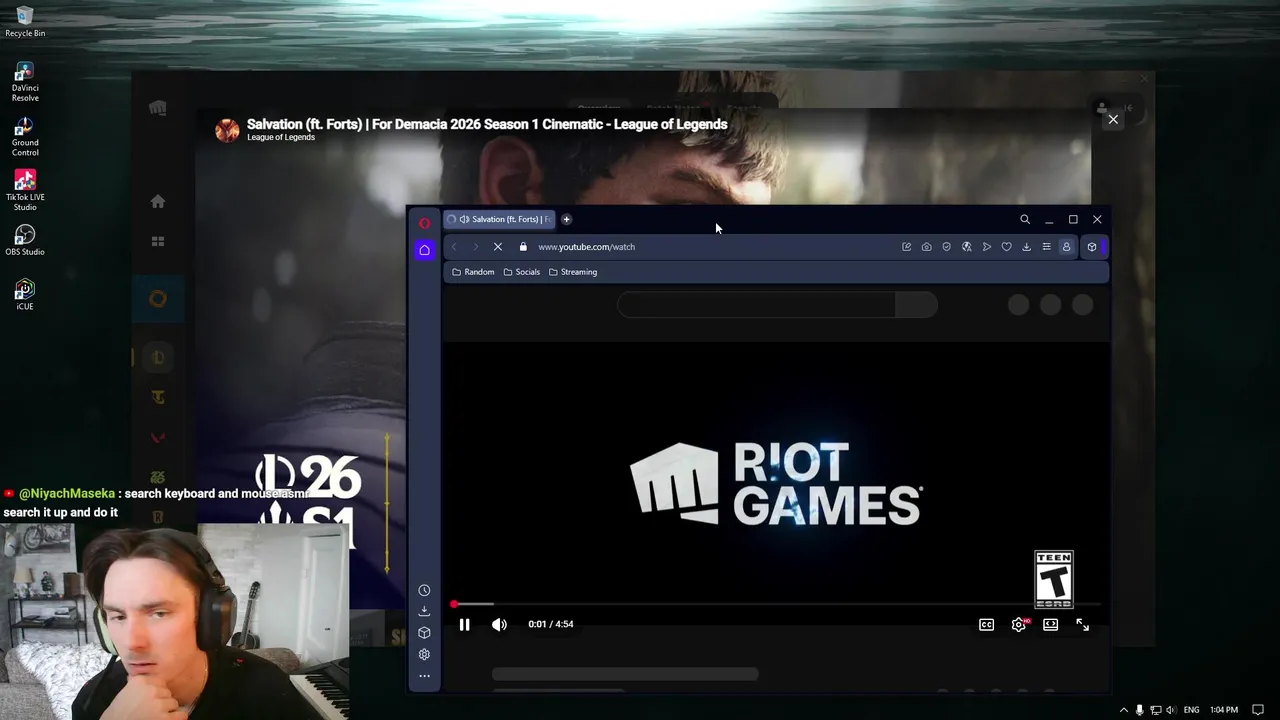This screenshot has width=1280, height=720.
Task: Click the Salvation cinematic video title
Action: click(487, 124)
